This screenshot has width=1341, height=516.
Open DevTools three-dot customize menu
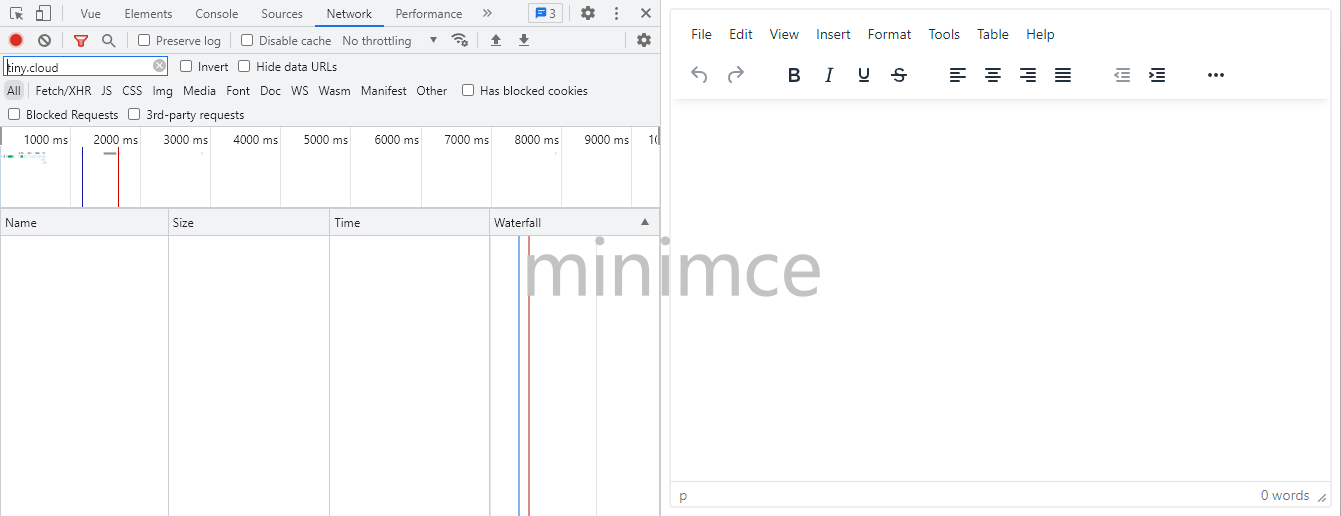[617, 13]
